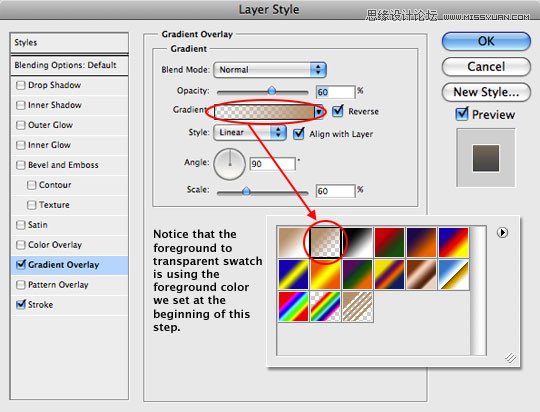This screenshot has height=412, width=540.
Task: Pick the copper gradient swatch
Action: pos(422,274)
